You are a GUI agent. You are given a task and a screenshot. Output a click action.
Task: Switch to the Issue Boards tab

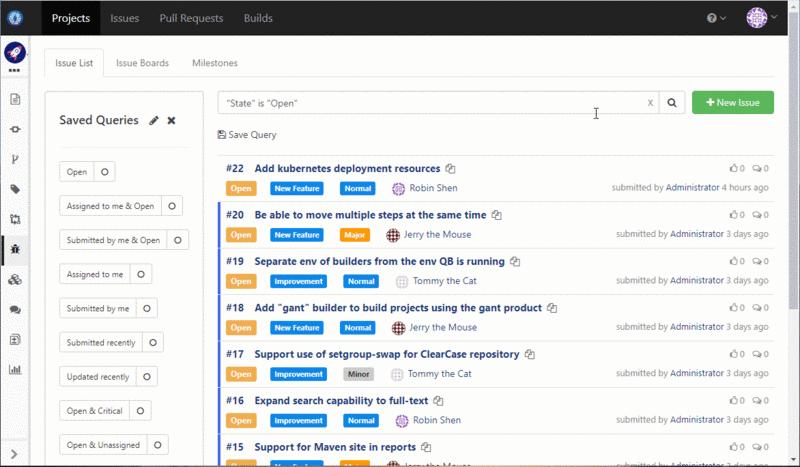click(x=142, y=63)
